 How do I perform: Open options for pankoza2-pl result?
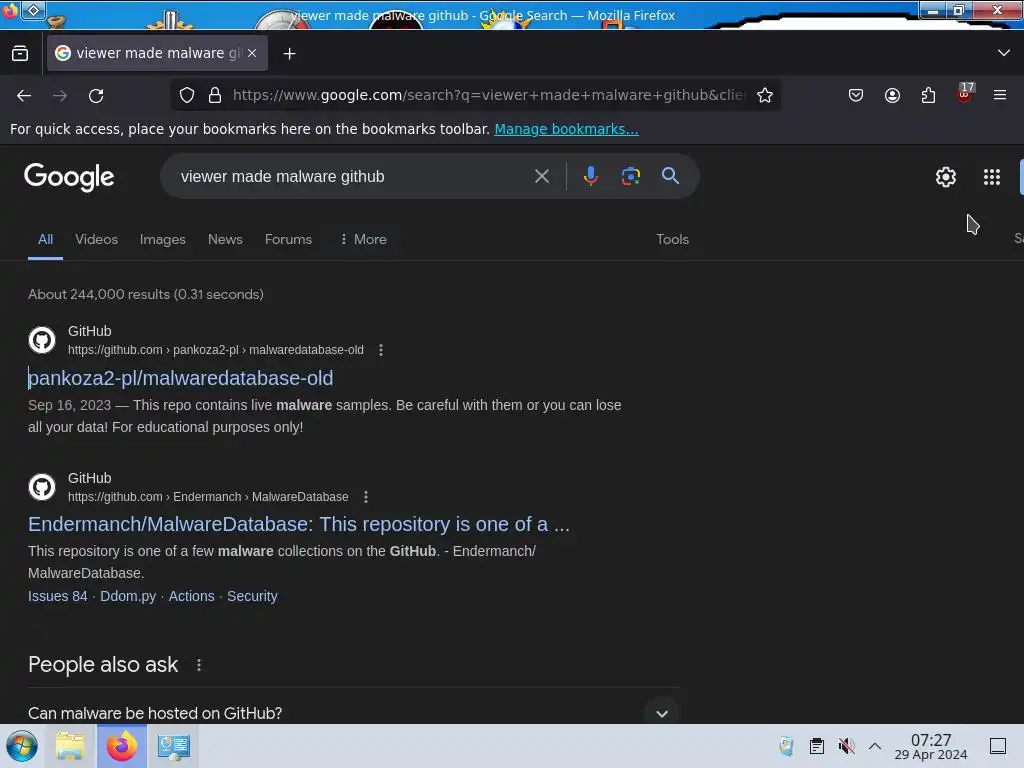pos(381,350)
